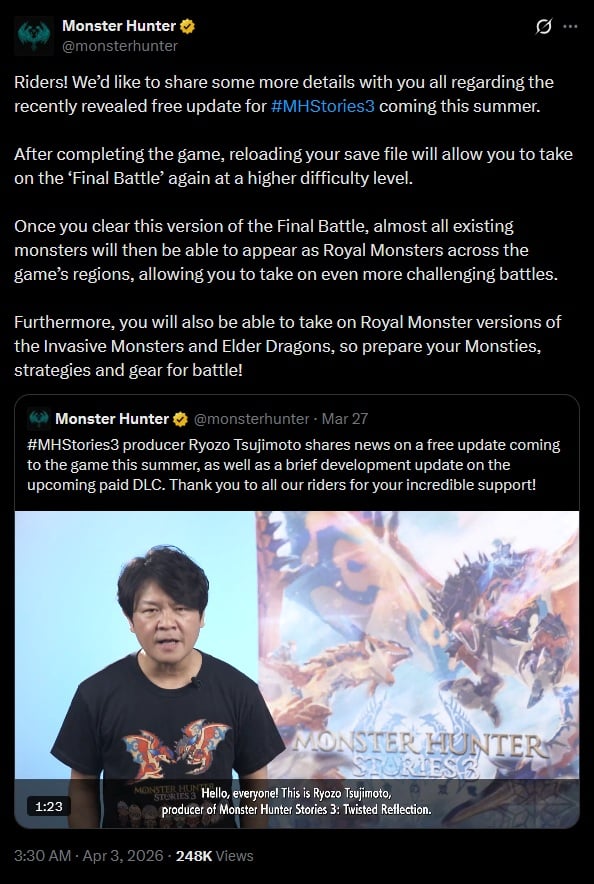
Task: Click the video subtitle caption text
Action: tap(296, 801)
